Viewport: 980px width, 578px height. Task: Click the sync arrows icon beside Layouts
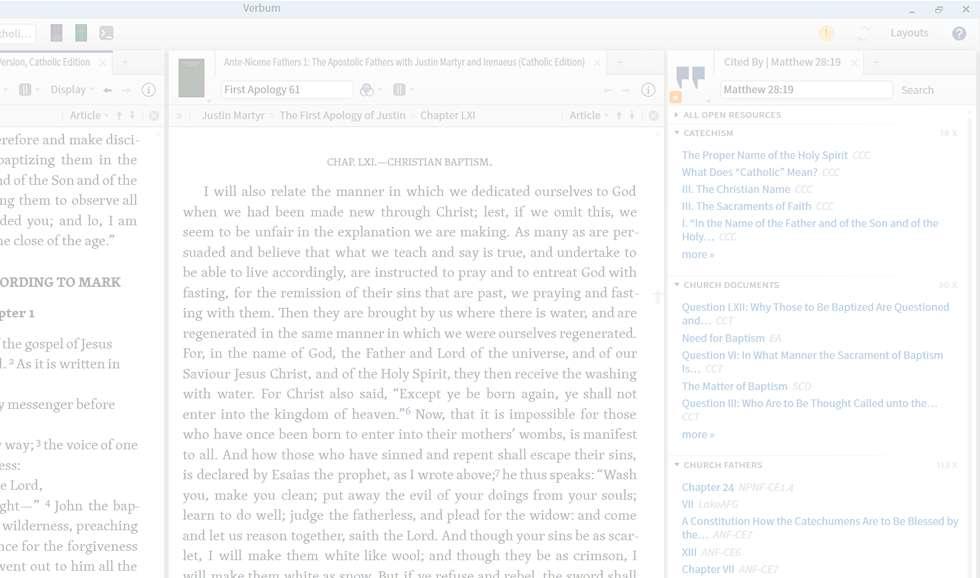click(863, 33)
